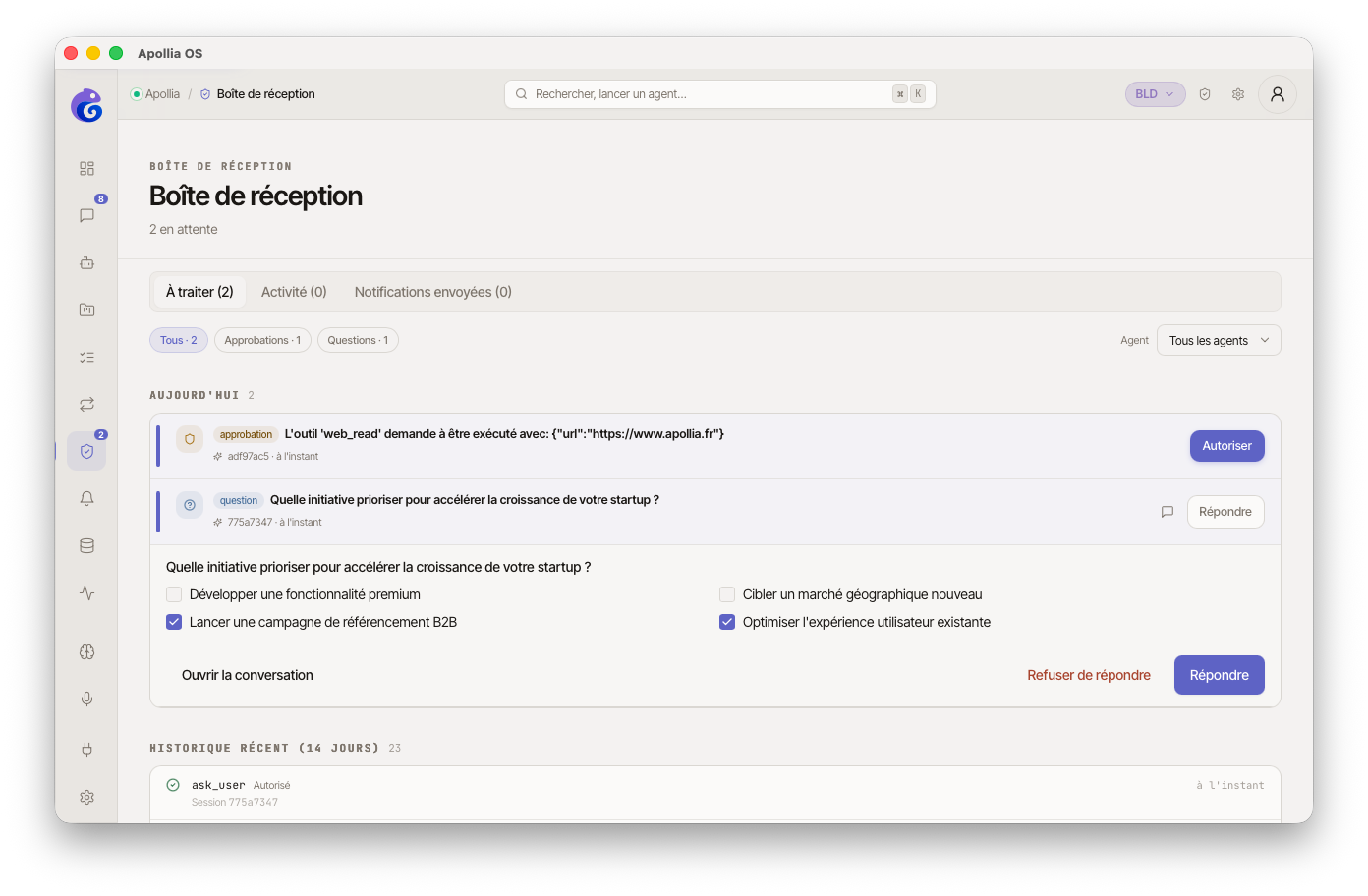Screen dimensions: 1368x896
Task: Open the brain memory sidebar icon
Action: pos(86,651)
